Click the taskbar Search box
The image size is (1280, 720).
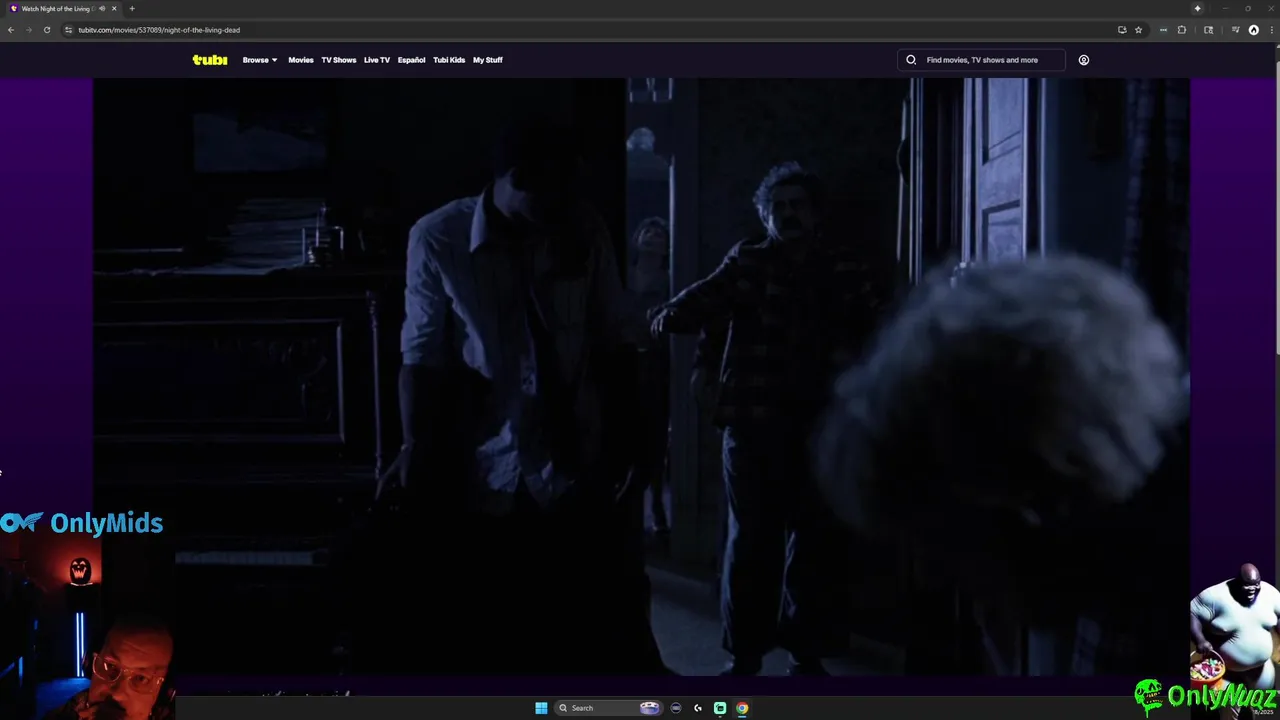609,708
